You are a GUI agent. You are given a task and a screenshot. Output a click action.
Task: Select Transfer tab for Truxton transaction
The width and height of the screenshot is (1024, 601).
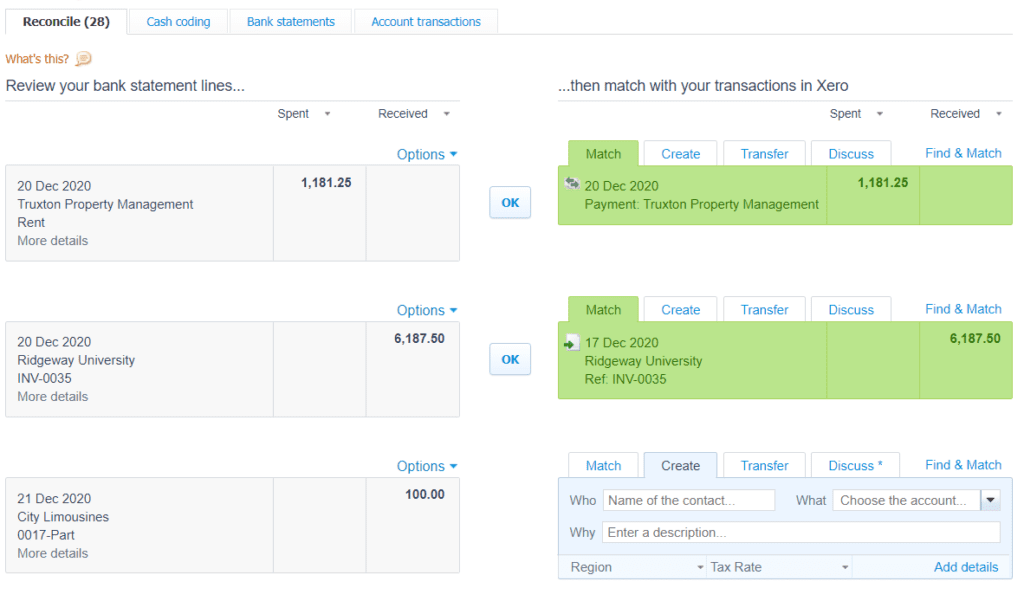764,154
